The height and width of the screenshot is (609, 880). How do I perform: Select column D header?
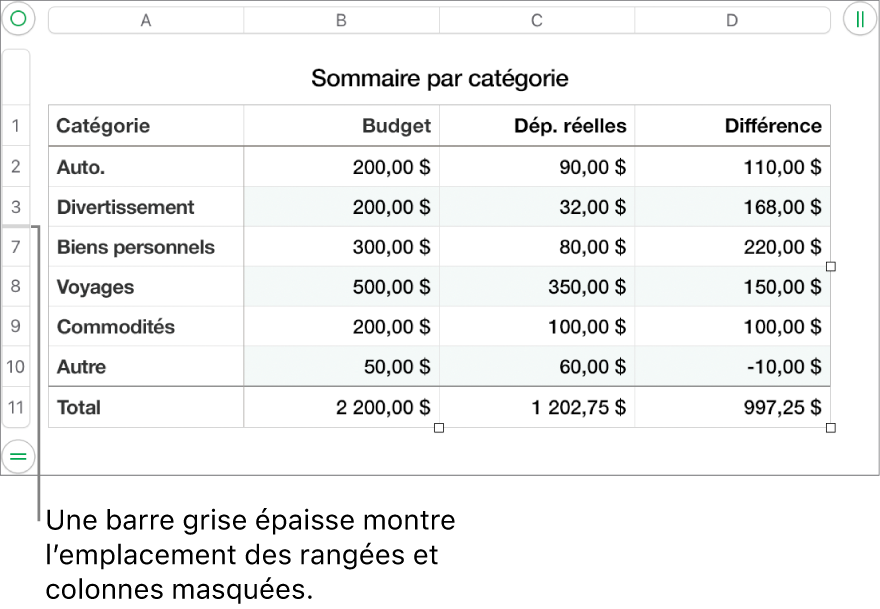[732, 20]
